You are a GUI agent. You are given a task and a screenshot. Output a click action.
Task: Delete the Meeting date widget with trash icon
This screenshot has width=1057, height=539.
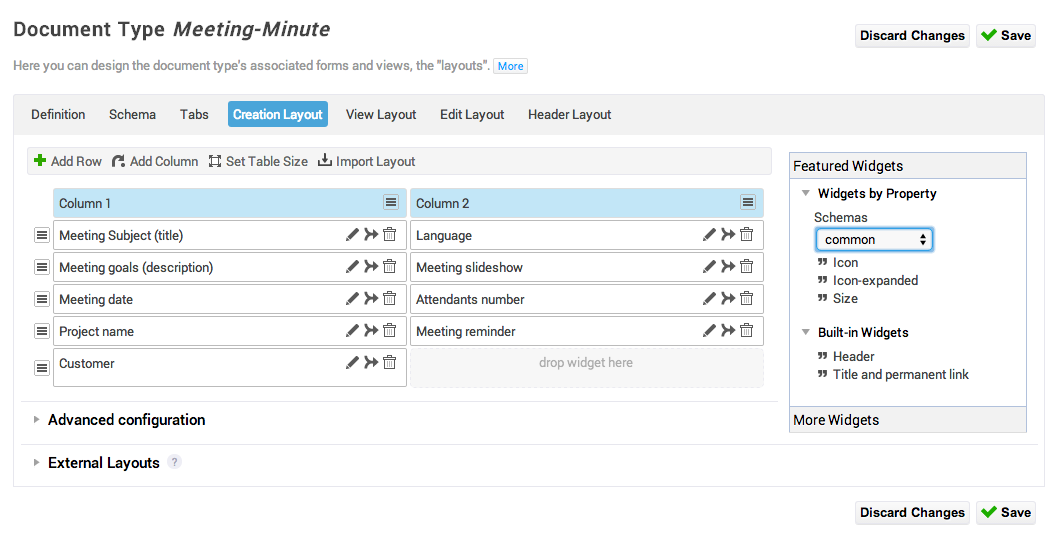pos(390,299)
